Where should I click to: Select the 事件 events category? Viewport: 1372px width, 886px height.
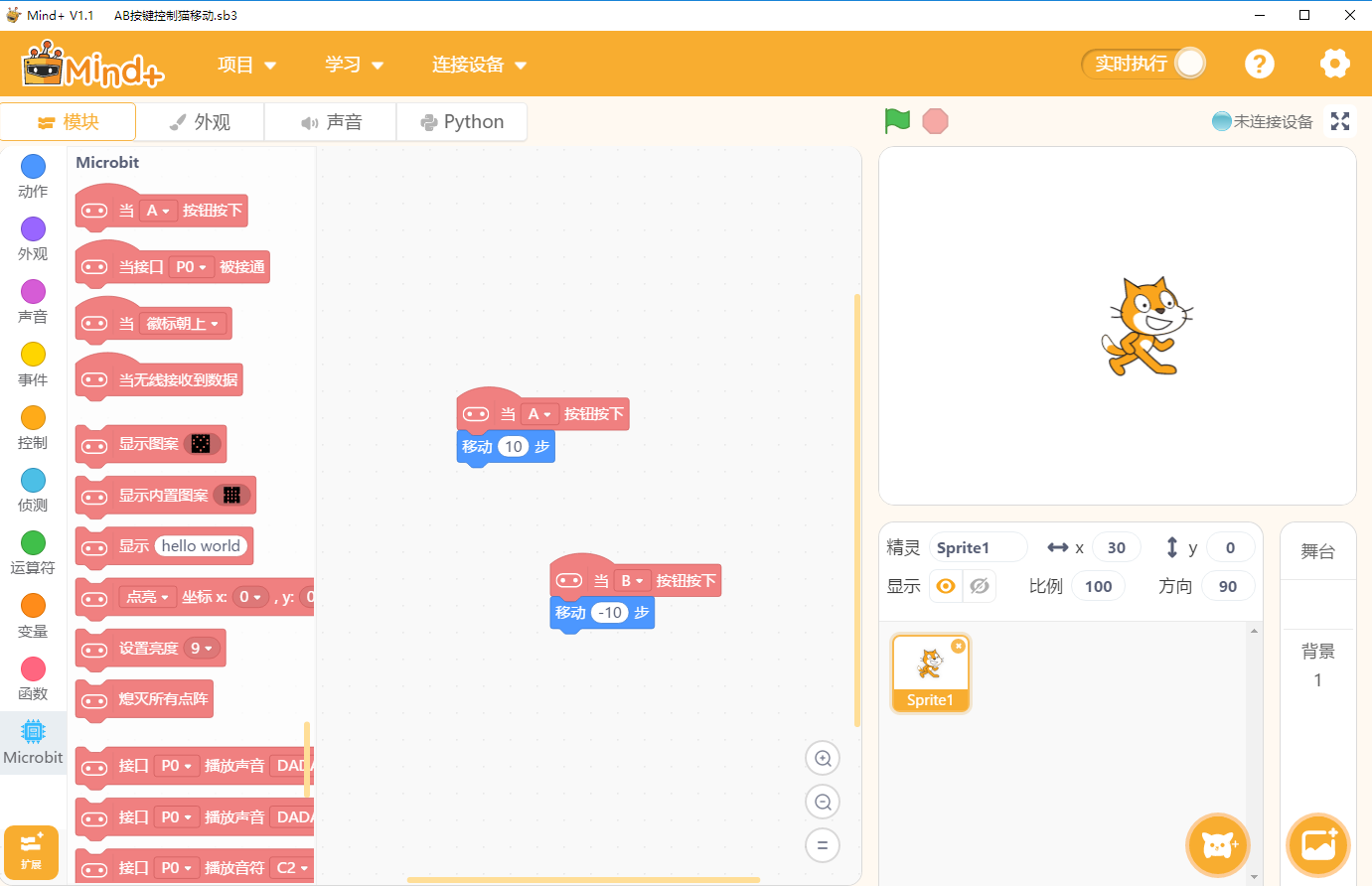(33, 365)
